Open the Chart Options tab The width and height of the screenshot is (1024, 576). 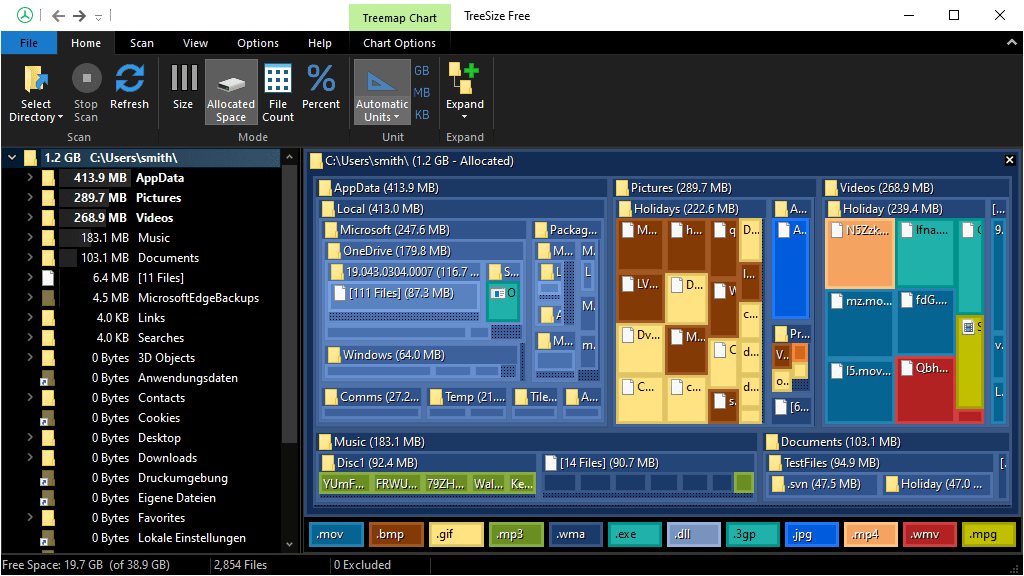(400, 43)
